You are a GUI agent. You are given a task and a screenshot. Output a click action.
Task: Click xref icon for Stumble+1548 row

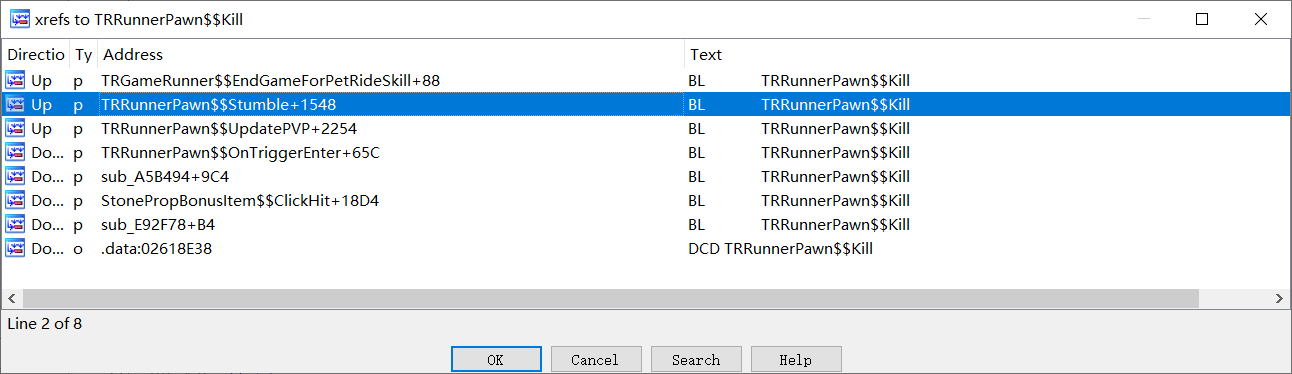15,104
